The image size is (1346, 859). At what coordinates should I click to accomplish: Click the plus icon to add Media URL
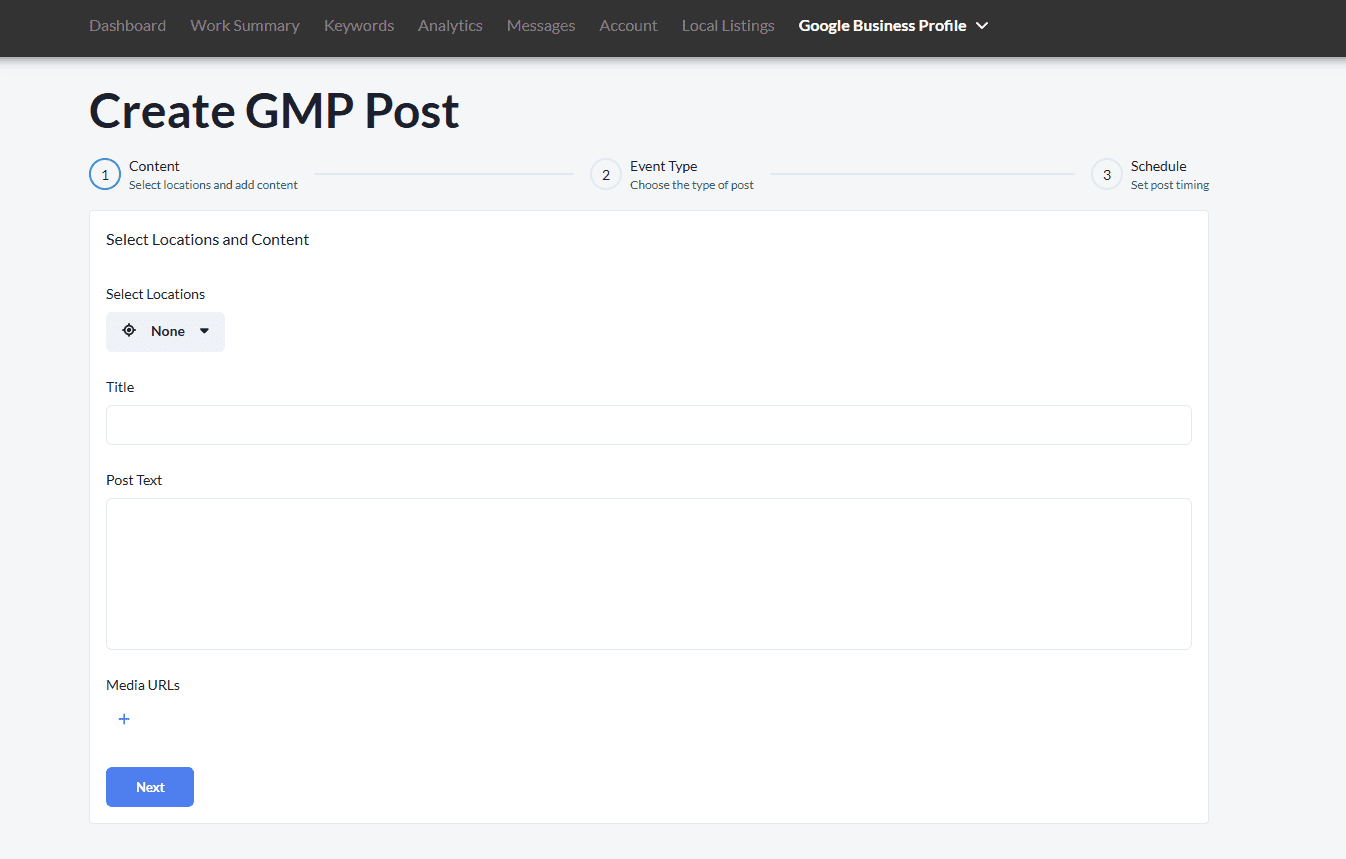point(124,719)
